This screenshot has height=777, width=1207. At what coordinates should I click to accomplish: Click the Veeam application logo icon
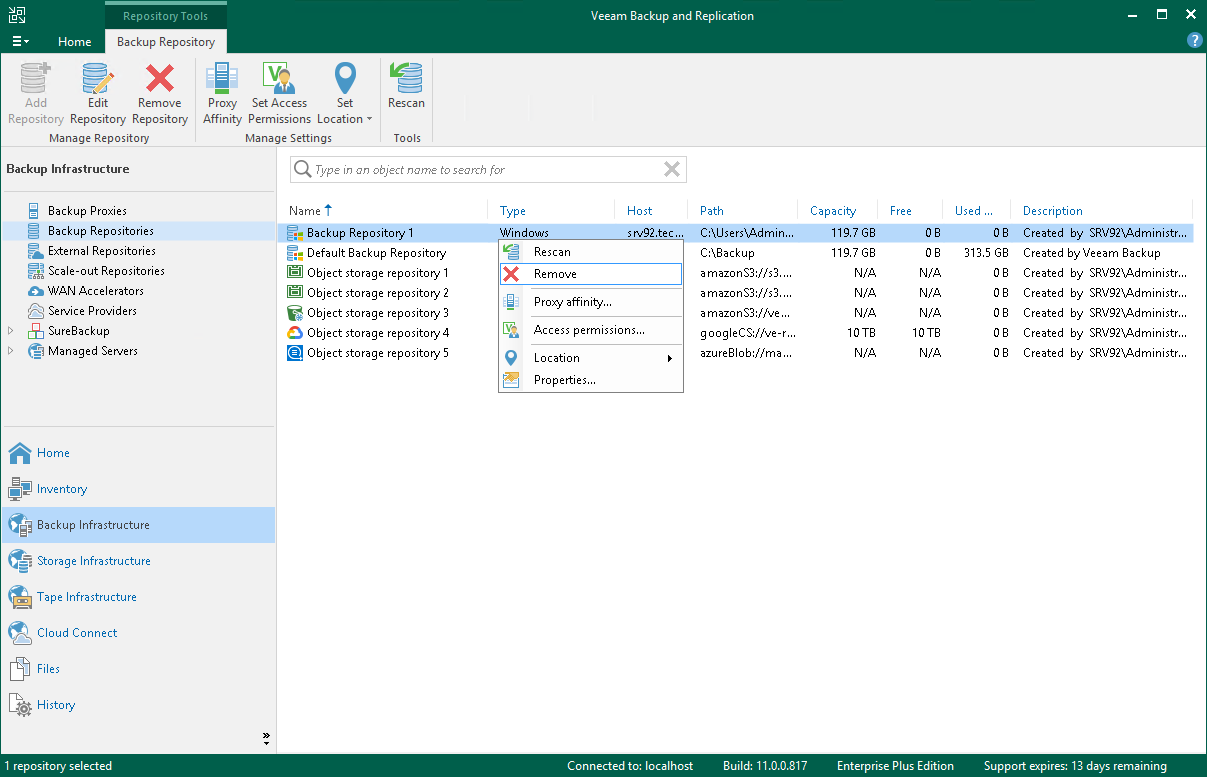[x=17, y=15]
